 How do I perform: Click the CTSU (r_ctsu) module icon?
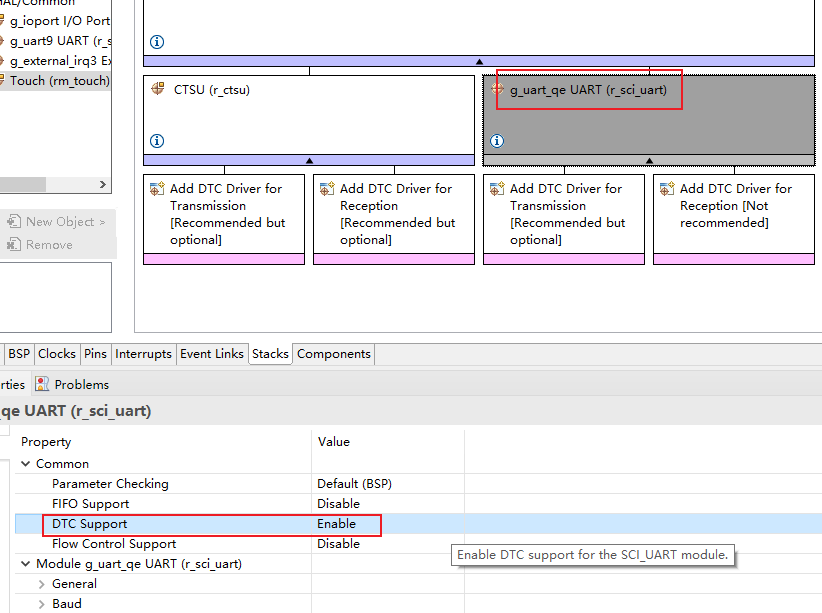click(x=158, y=89)
